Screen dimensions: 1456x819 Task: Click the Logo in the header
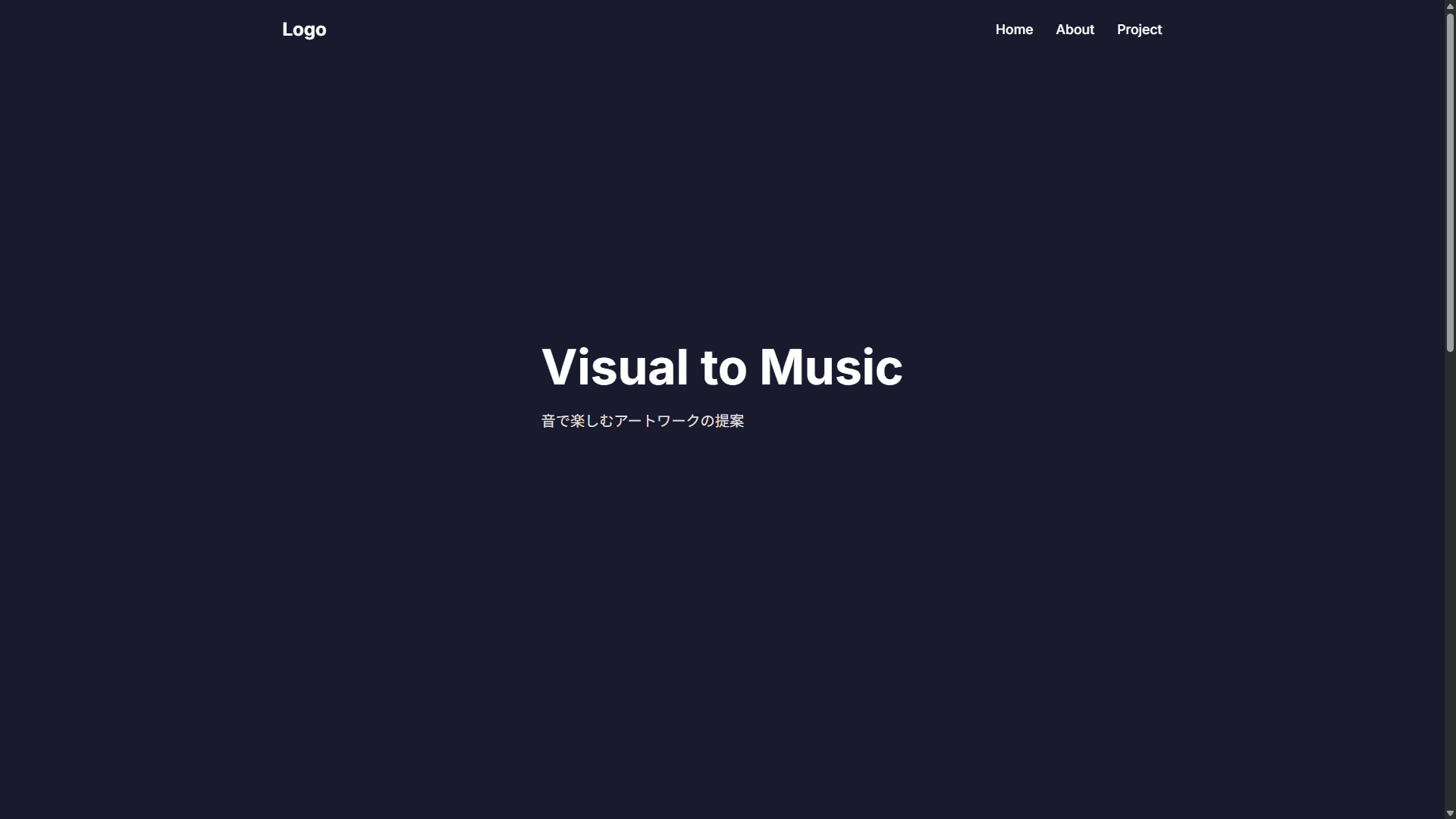click(304, 30)
